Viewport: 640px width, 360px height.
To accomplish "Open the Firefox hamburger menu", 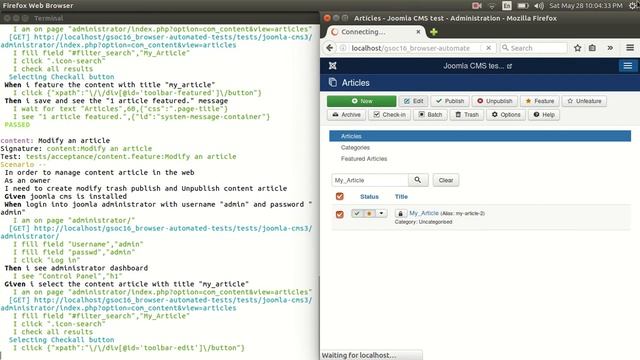I will point(630,48).
